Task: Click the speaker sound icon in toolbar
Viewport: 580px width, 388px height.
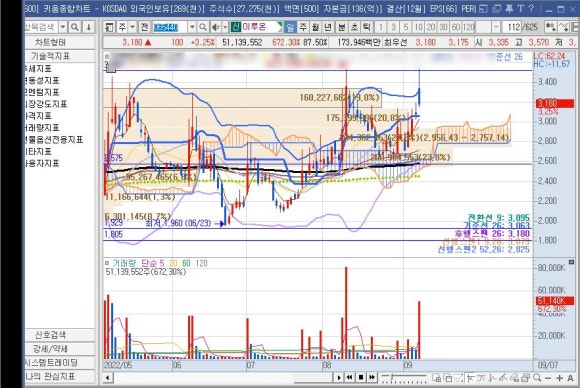Action: 215,27
